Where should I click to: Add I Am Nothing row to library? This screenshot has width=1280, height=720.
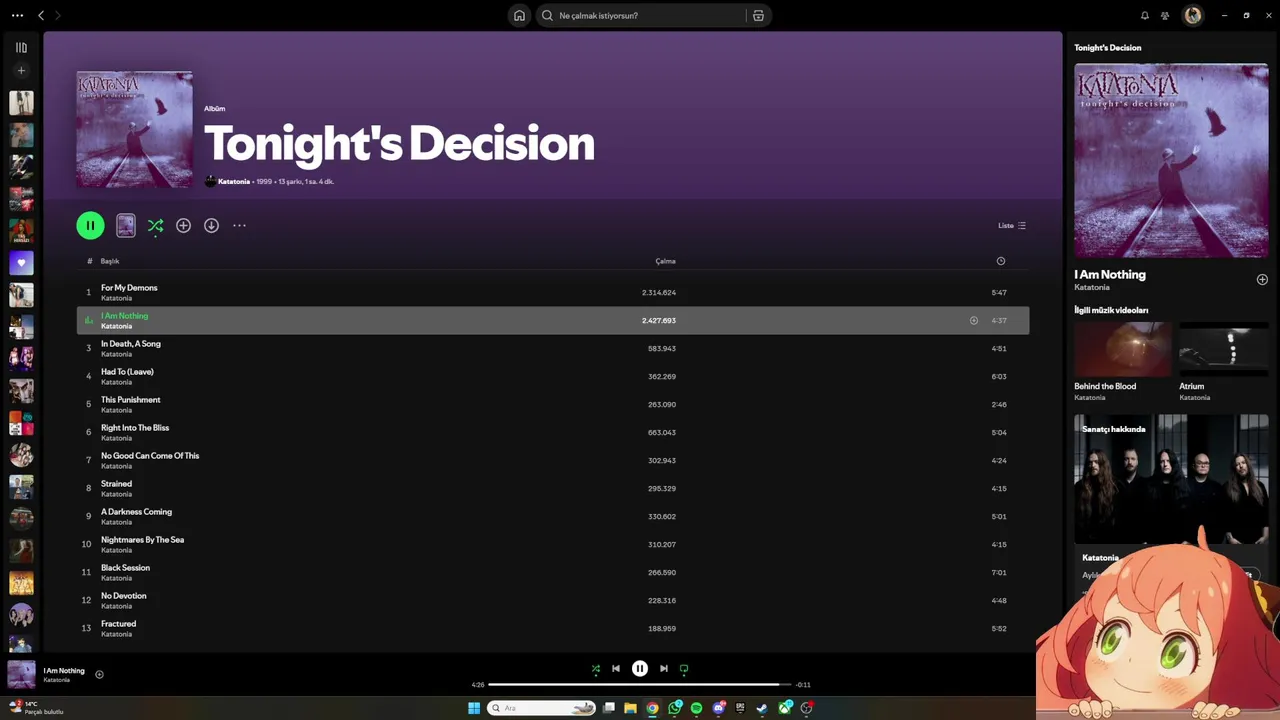[974, 320]
